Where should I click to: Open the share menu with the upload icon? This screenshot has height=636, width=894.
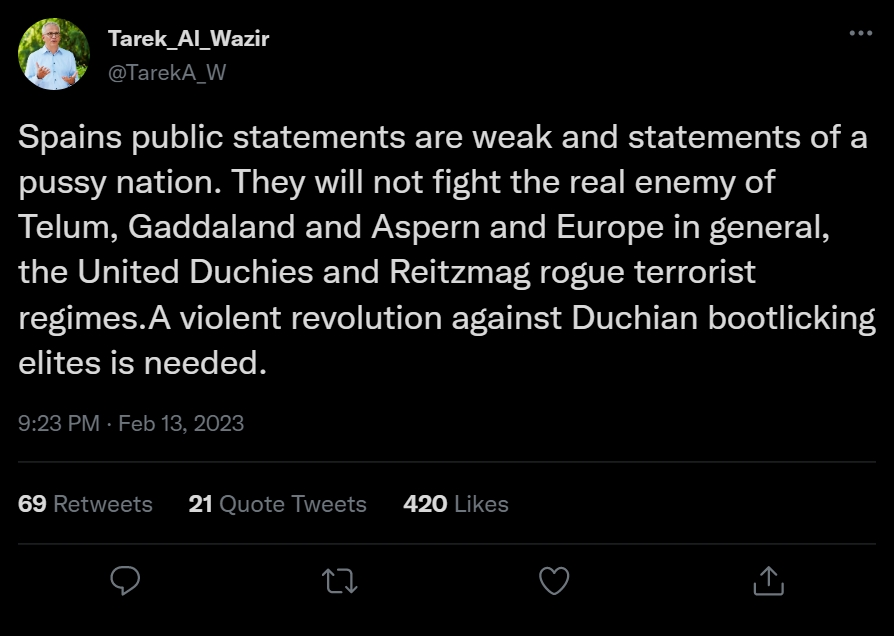pos(768,580)
